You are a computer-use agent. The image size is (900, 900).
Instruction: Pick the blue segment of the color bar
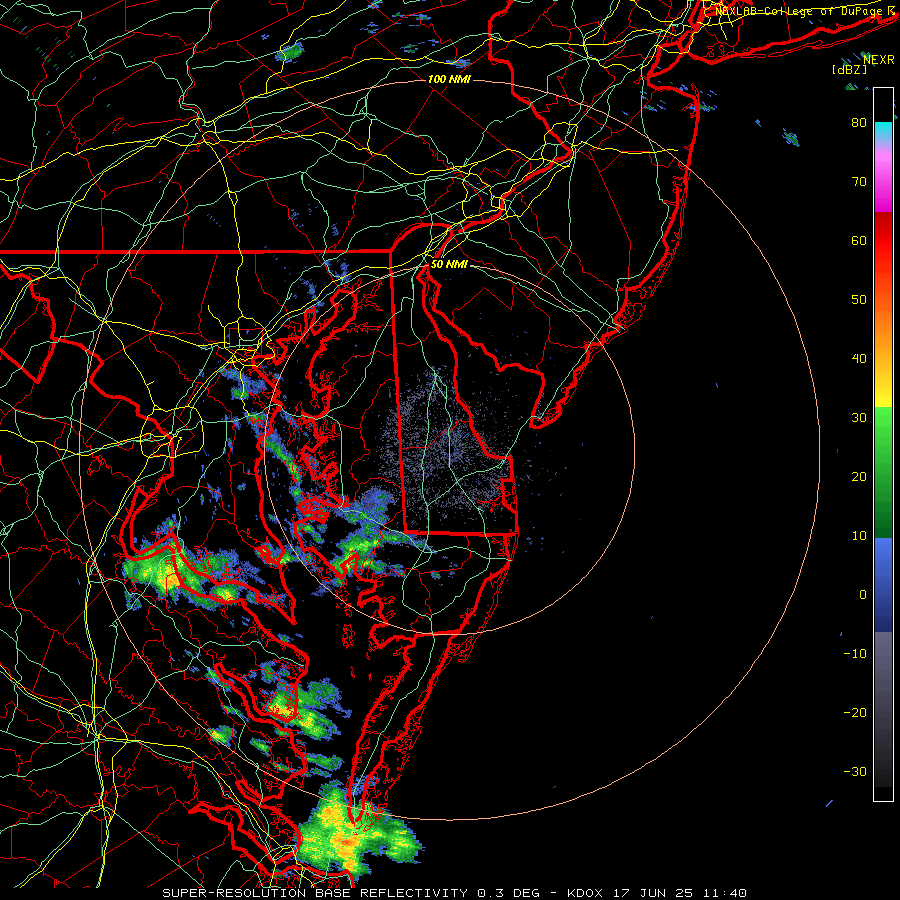tap(883, 585)
